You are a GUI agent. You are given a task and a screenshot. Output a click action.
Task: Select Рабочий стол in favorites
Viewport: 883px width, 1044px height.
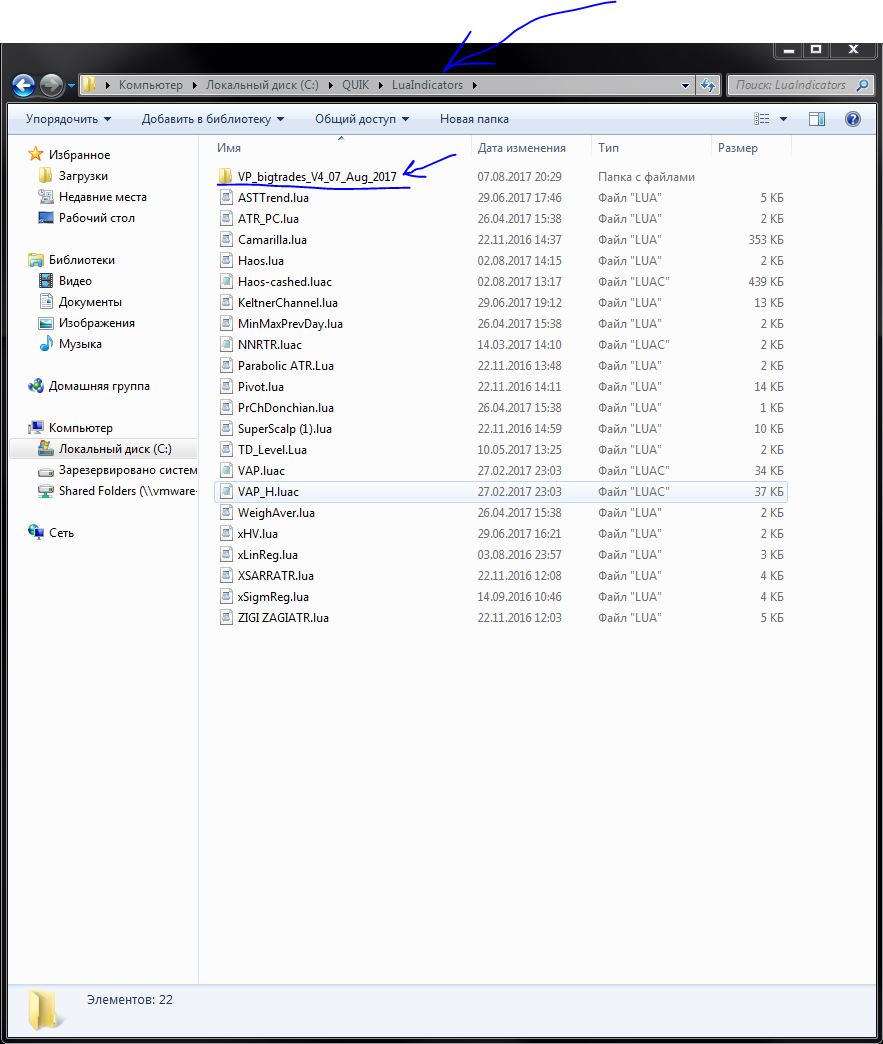pos(96,218)
